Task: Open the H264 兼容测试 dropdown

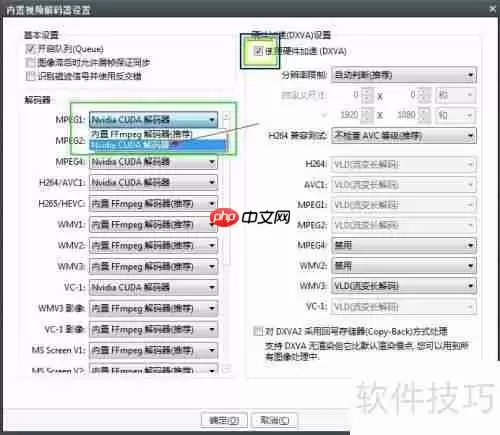Action: 404,136
